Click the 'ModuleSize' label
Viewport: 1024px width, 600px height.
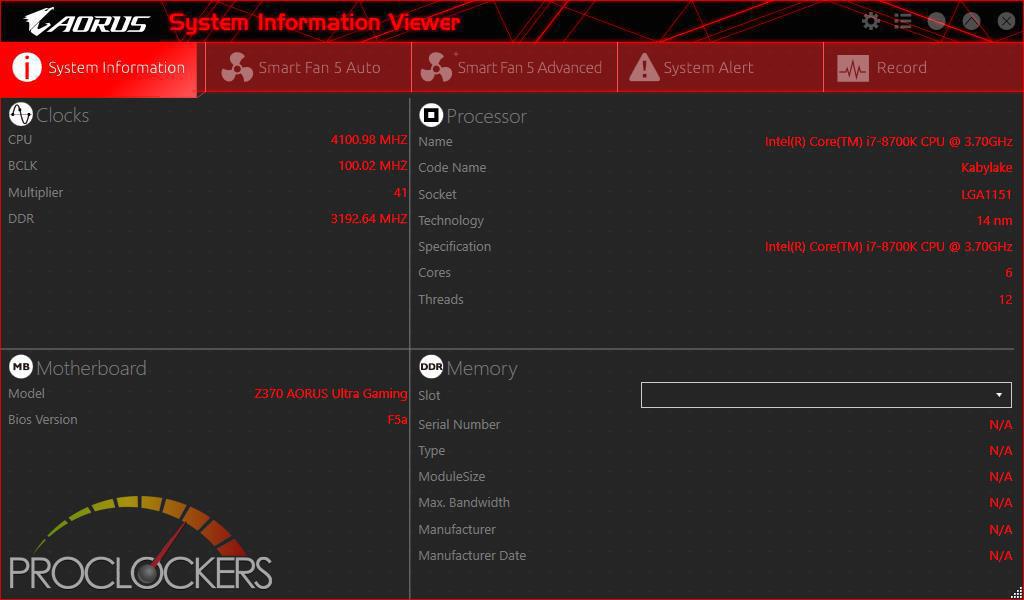452,477
